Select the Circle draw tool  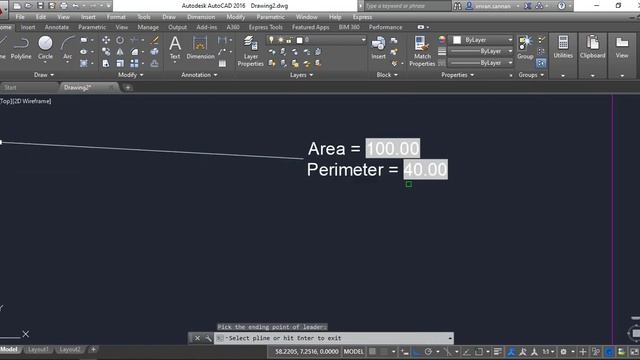point(45,48)
